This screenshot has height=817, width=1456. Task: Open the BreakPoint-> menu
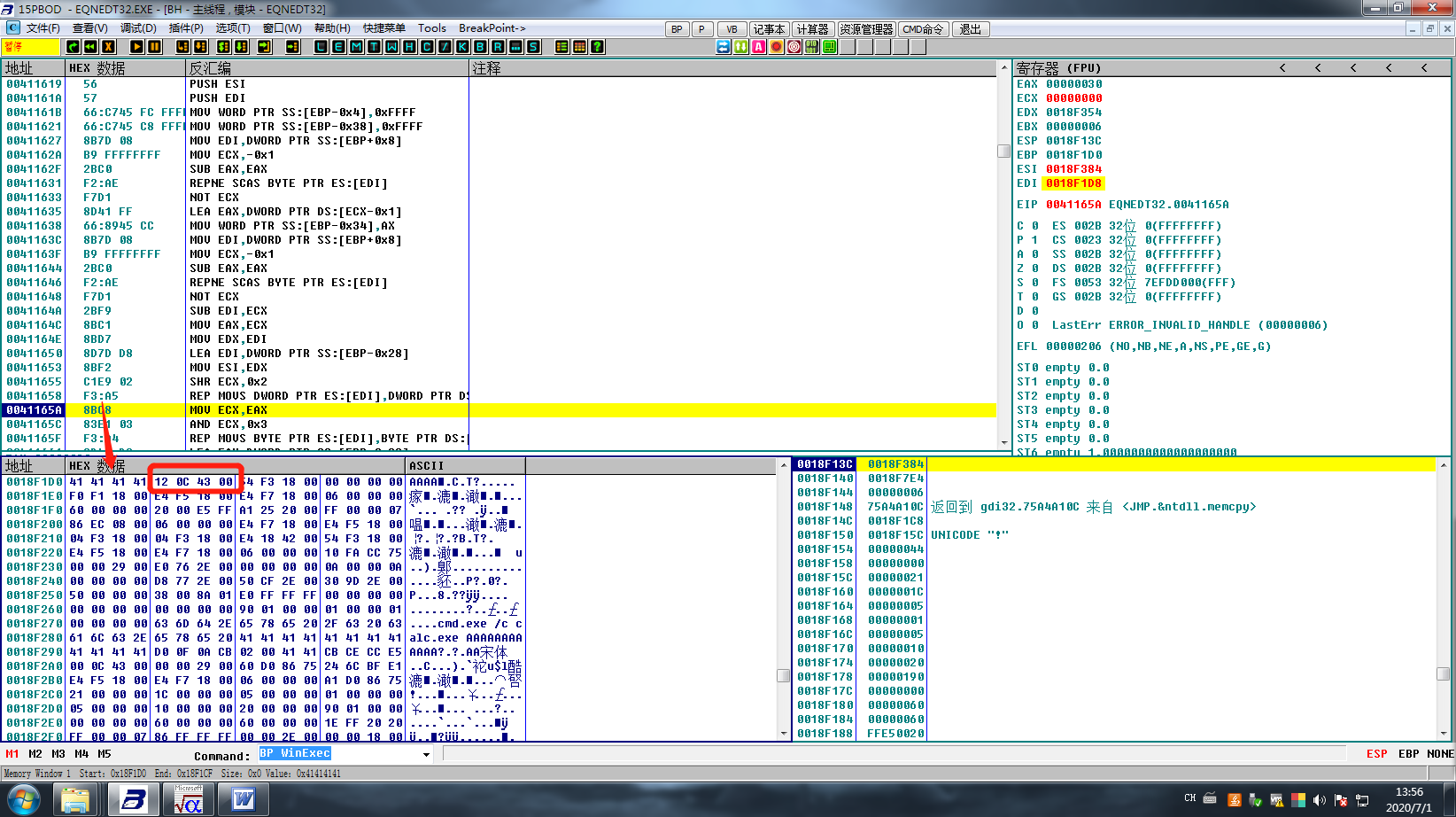492,28
